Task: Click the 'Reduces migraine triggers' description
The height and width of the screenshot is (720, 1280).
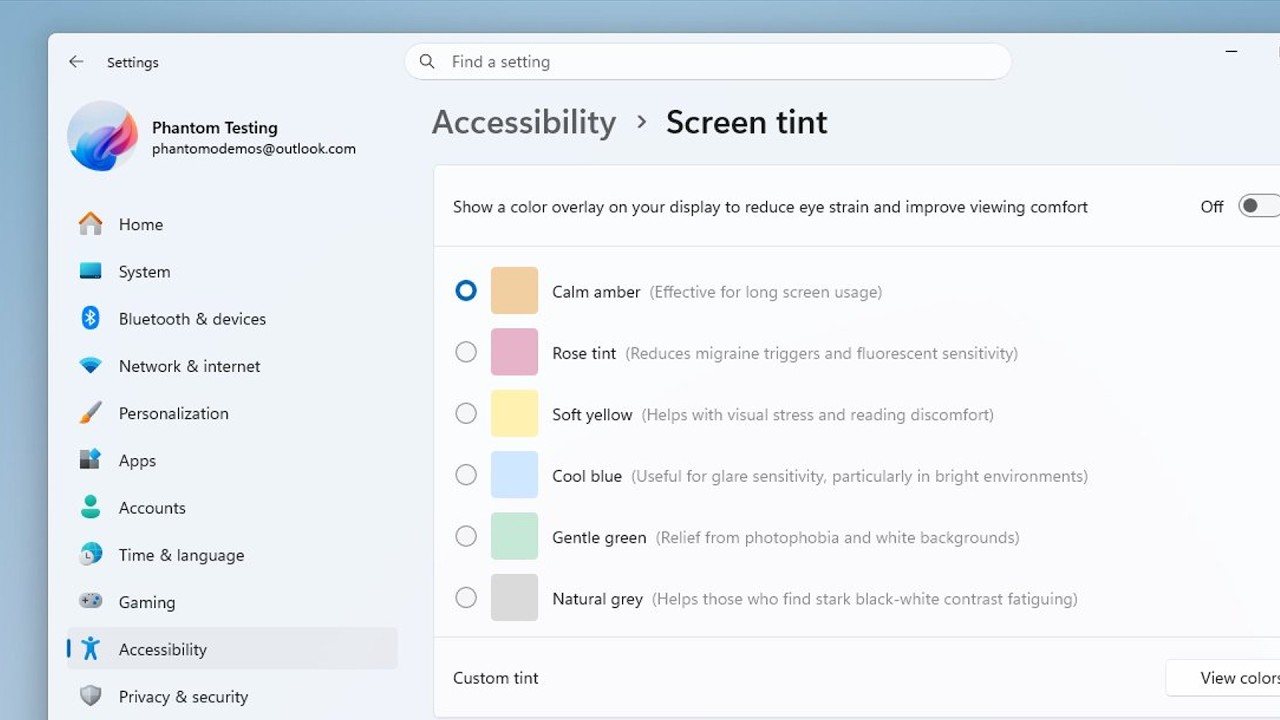Action: point(822,353)
